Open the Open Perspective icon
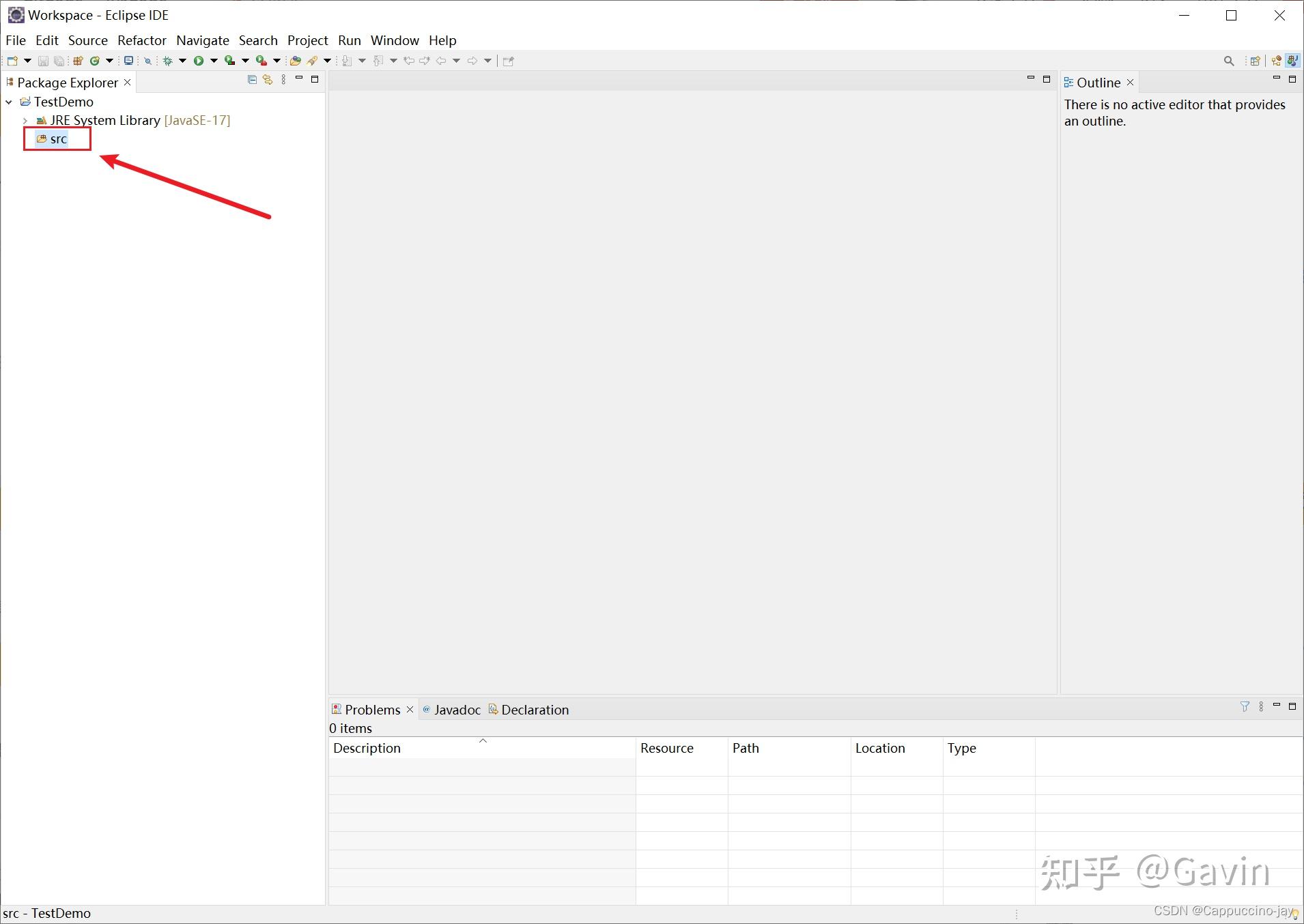The width and height of the screenshot is (1304, 924). 1255,61
